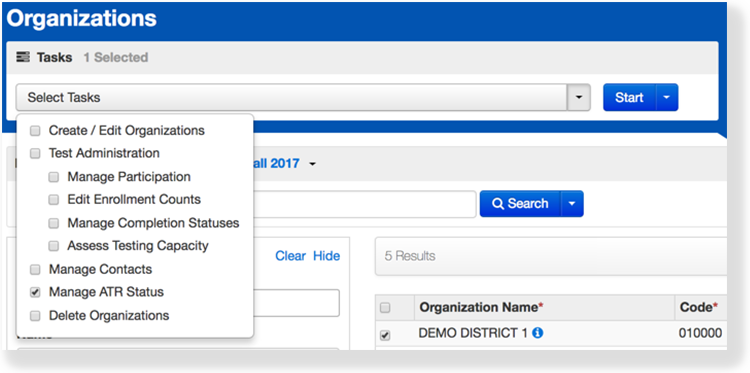Click the magnifier Search button

[x=520, y=204]
